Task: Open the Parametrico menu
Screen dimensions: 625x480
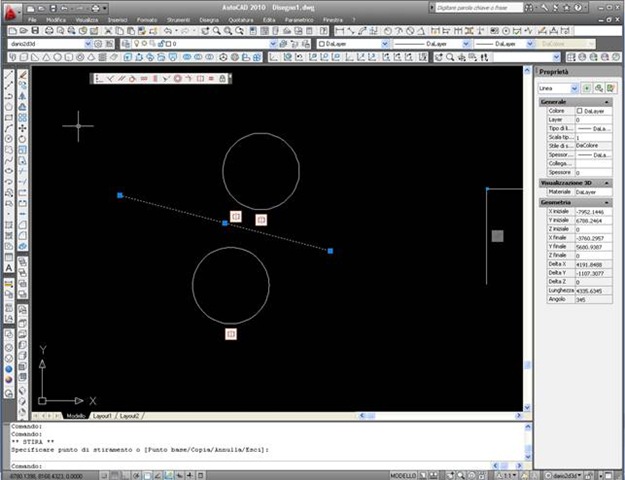Action: click(x=299, y=20)
